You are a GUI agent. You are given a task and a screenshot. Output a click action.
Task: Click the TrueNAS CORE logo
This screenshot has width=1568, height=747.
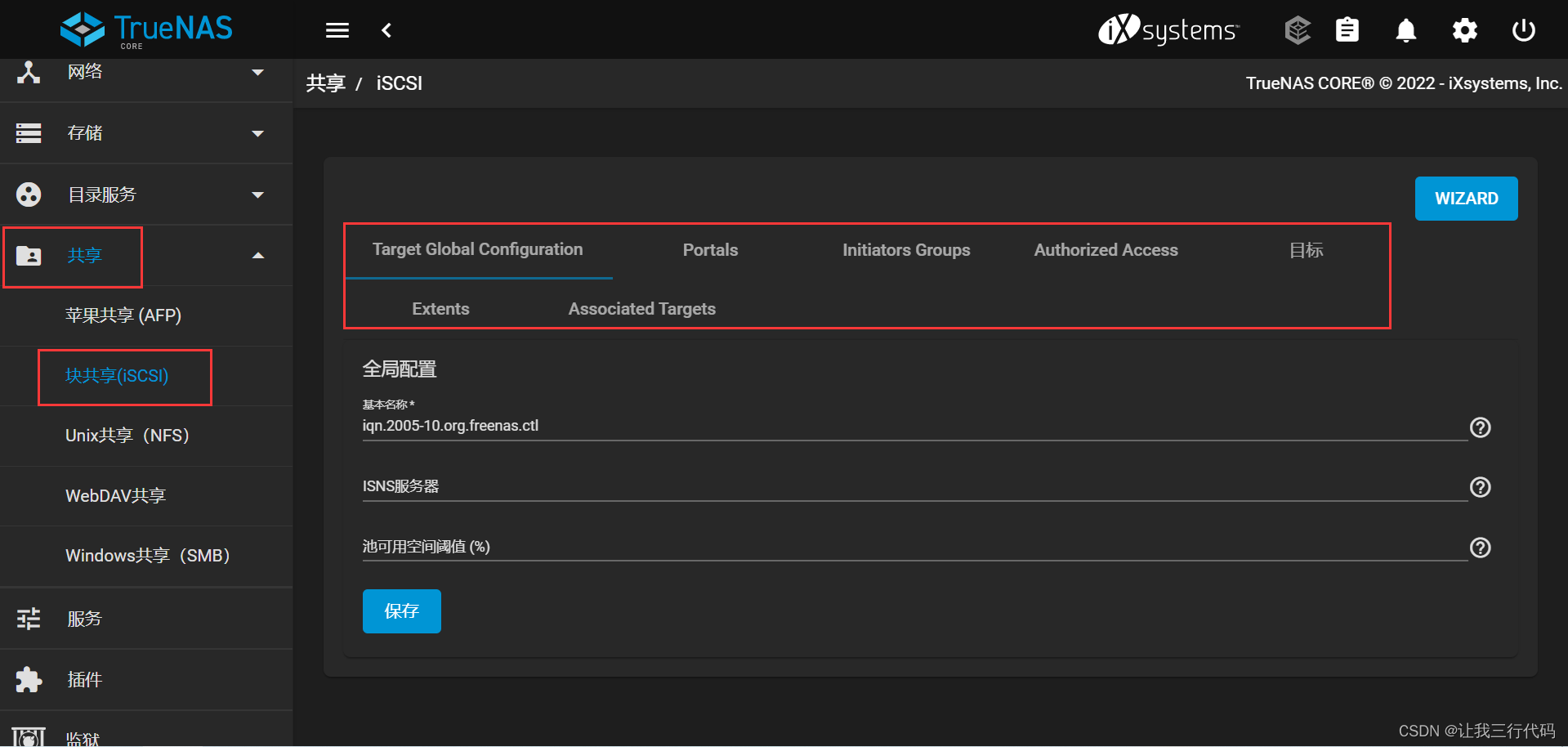(146, 30)
